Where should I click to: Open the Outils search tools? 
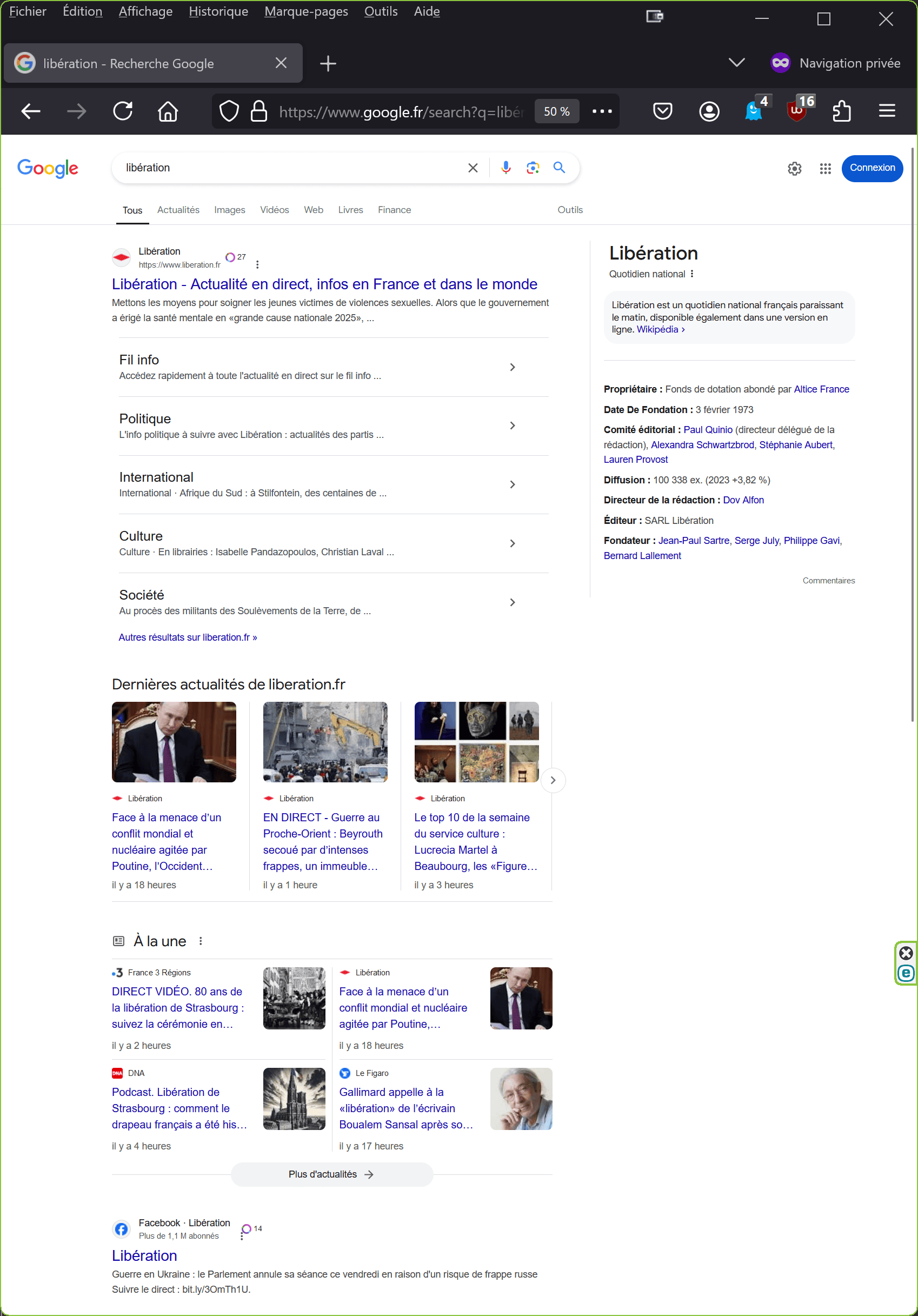[570, 210]
